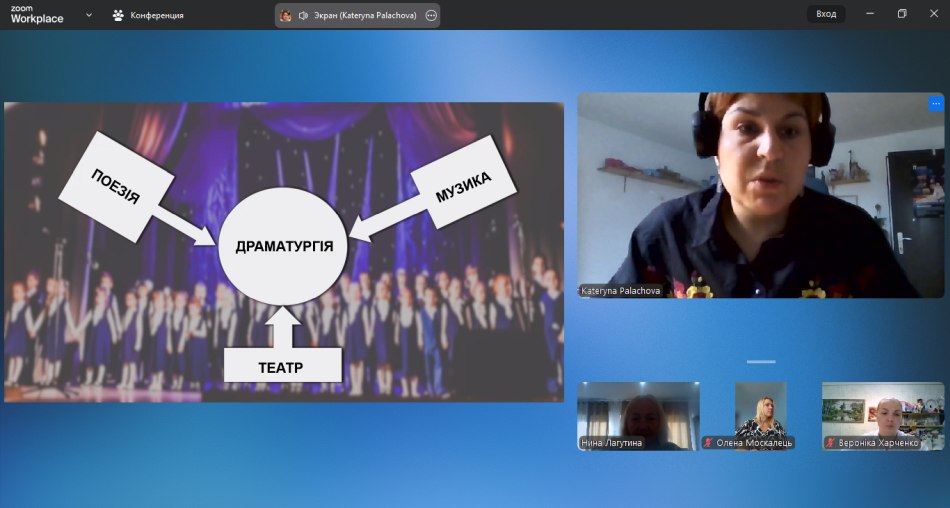Click the ДРАМАТУРГІЯ circle on shared slide
Image resolution: width=950 pixels, height=508 pixels.
click(283, 245)
